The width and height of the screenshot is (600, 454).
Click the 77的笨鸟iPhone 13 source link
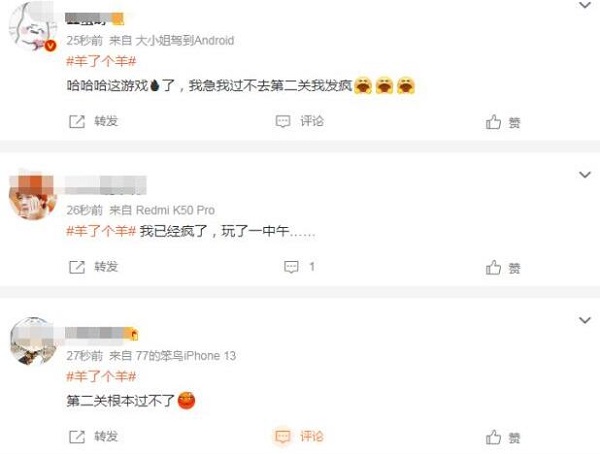186,356
